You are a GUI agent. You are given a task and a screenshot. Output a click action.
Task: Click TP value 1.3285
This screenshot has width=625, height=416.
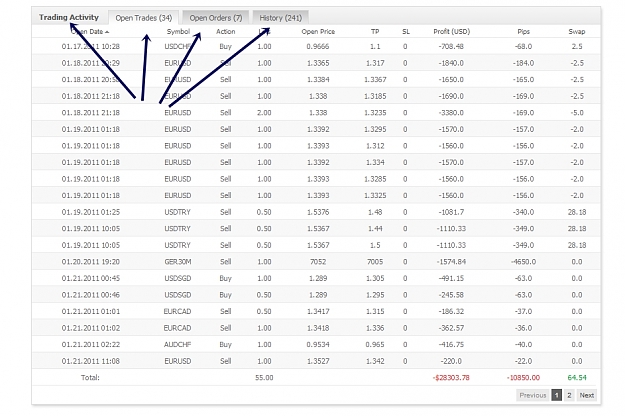click(x=375, y=179)
